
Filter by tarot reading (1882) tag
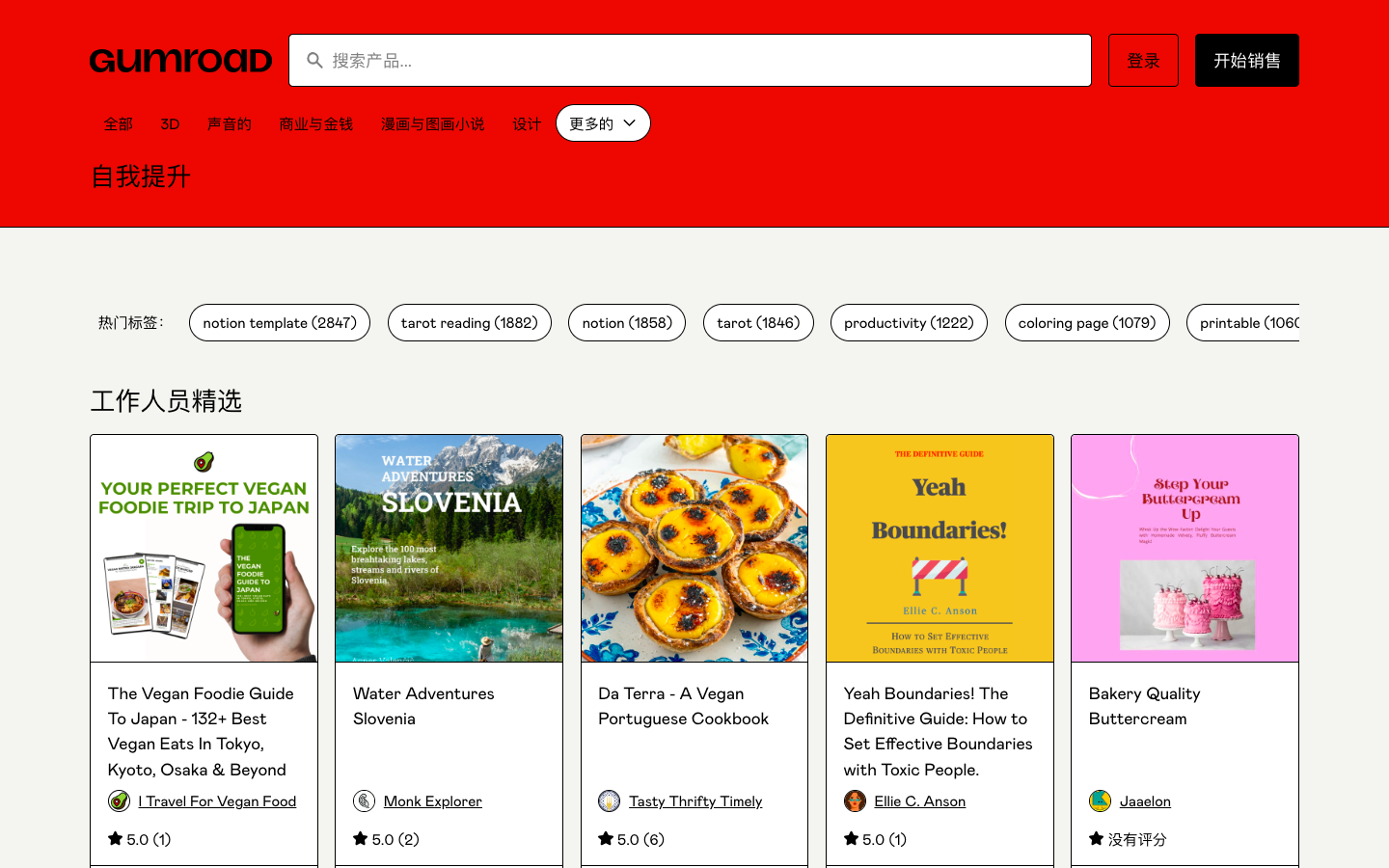pos(470,322)
